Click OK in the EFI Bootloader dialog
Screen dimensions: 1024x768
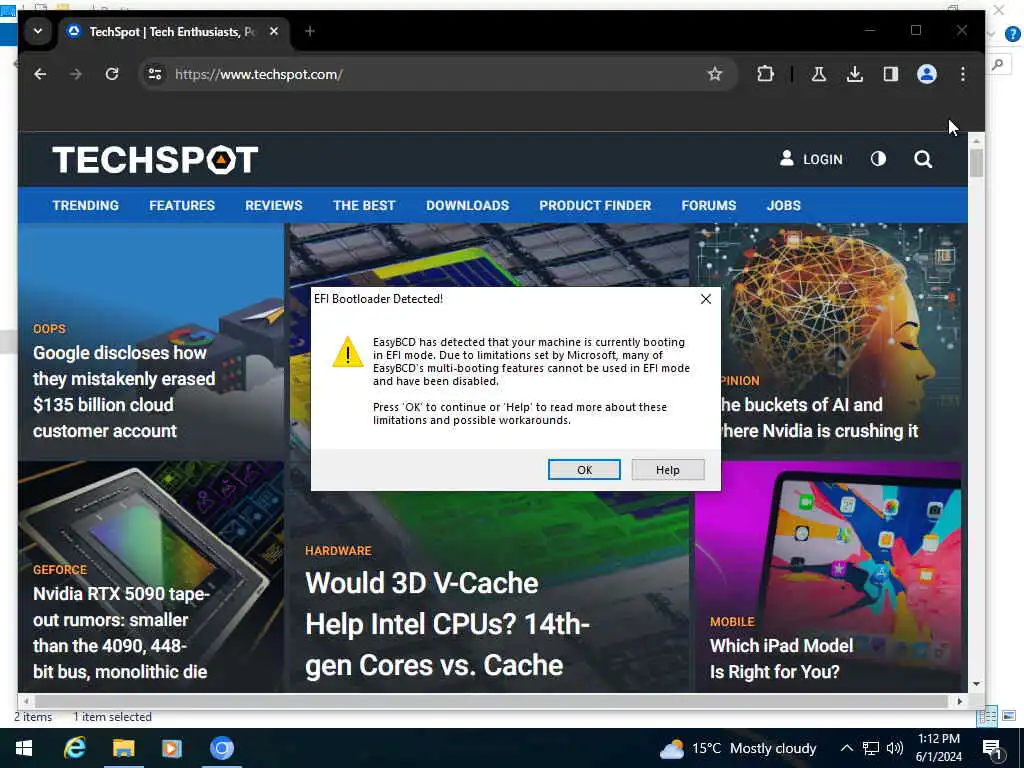[x=584, y=470]
